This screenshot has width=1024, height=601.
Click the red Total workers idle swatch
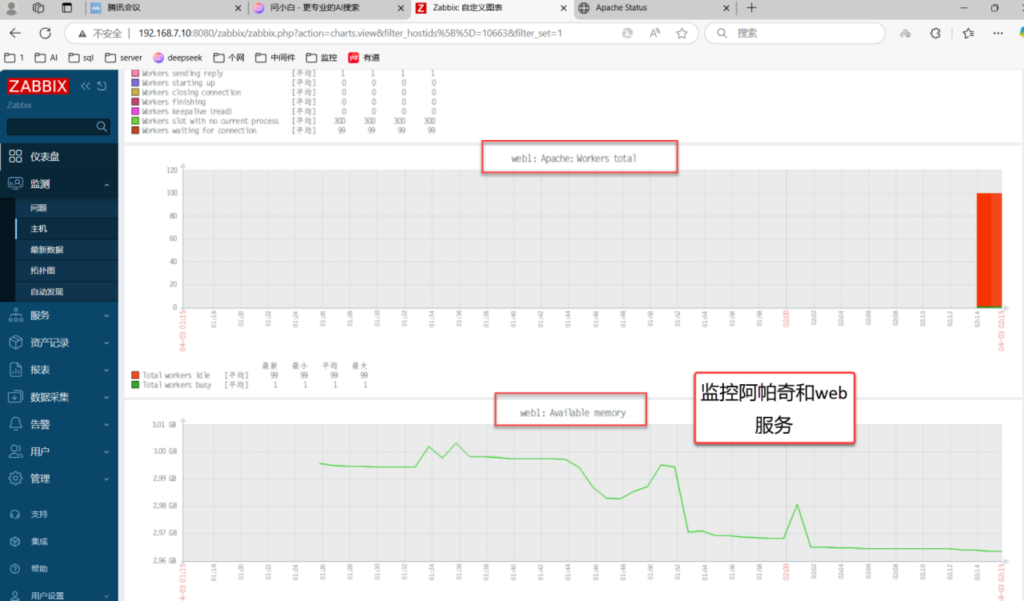click(136, 375)
